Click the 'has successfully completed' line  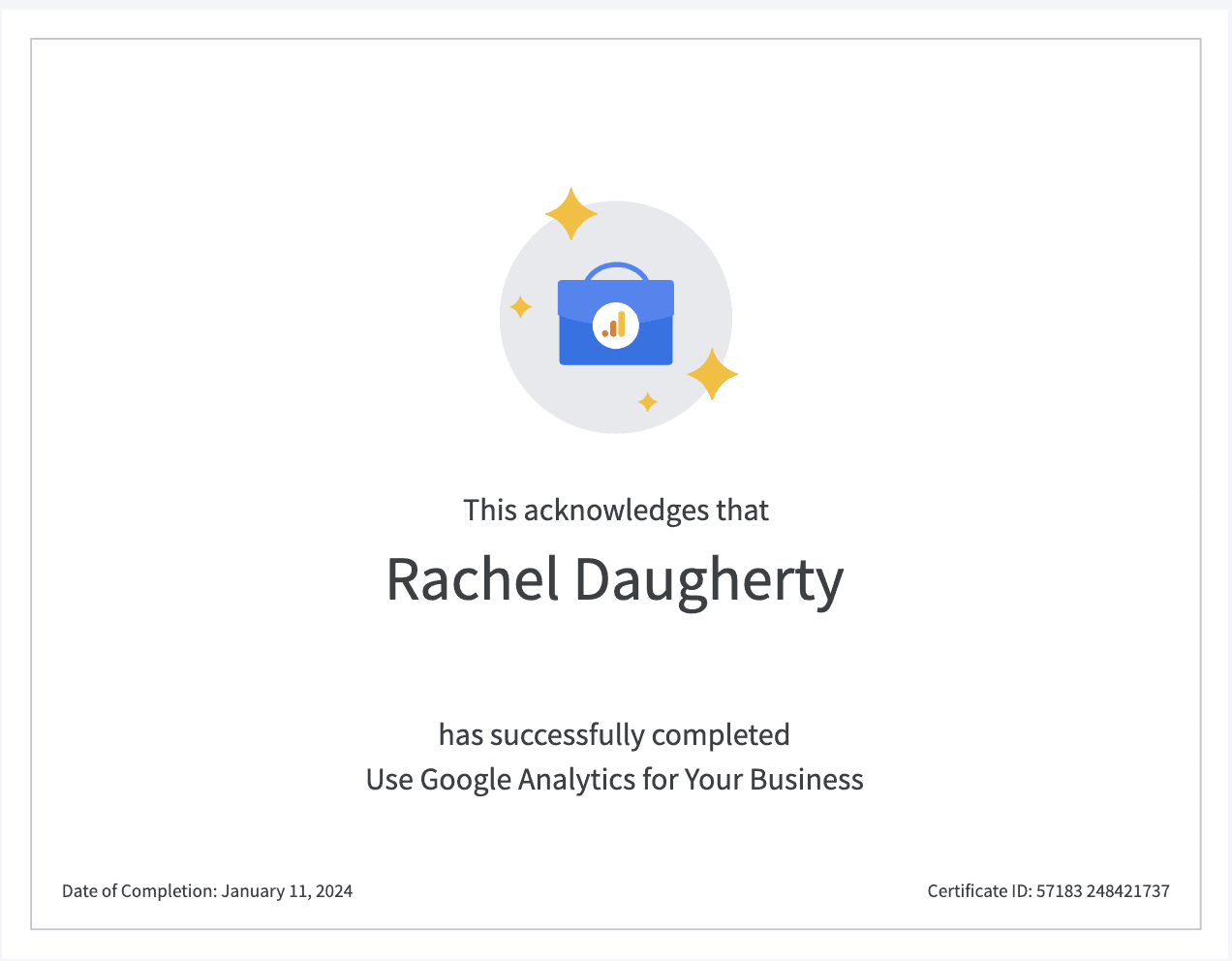coord(614,735)
